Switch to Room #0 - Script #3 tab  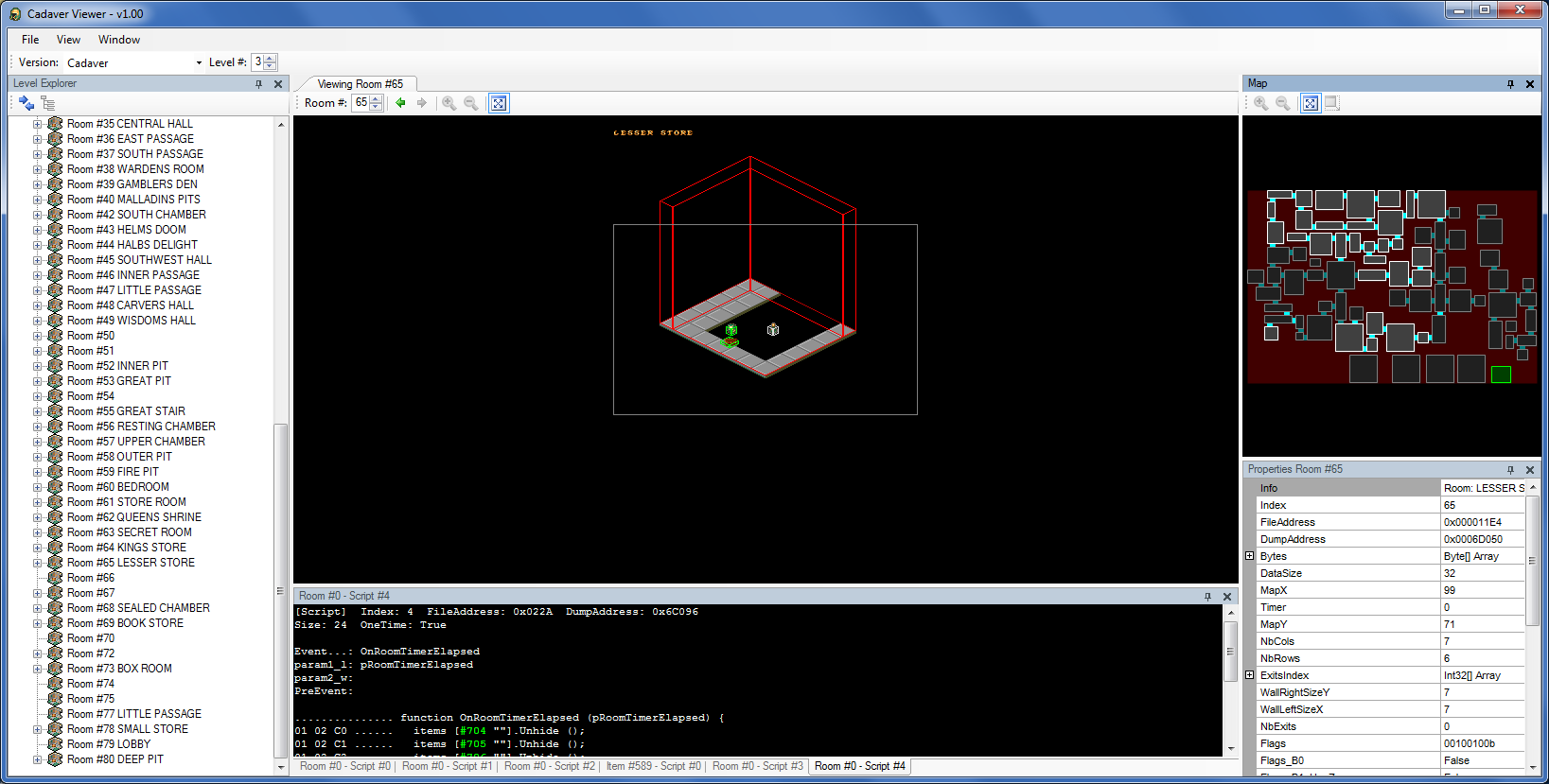click(x=758, y=766)
